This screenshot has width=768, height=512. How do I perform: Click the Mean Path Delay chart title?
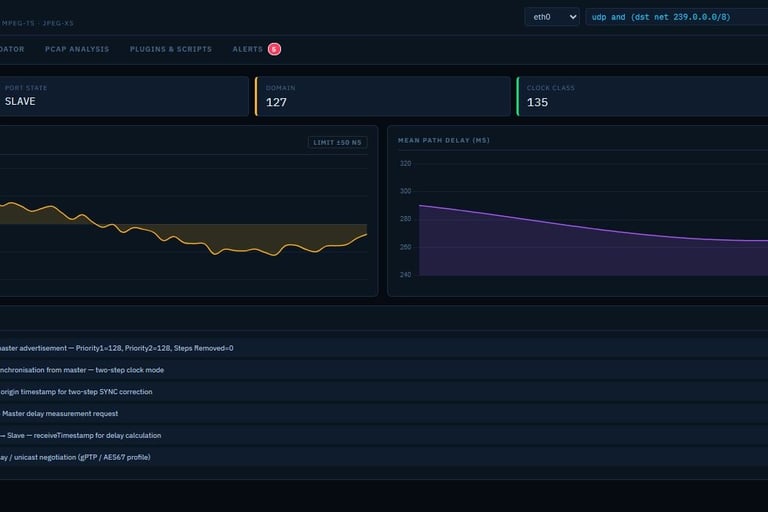coord(444,140)
